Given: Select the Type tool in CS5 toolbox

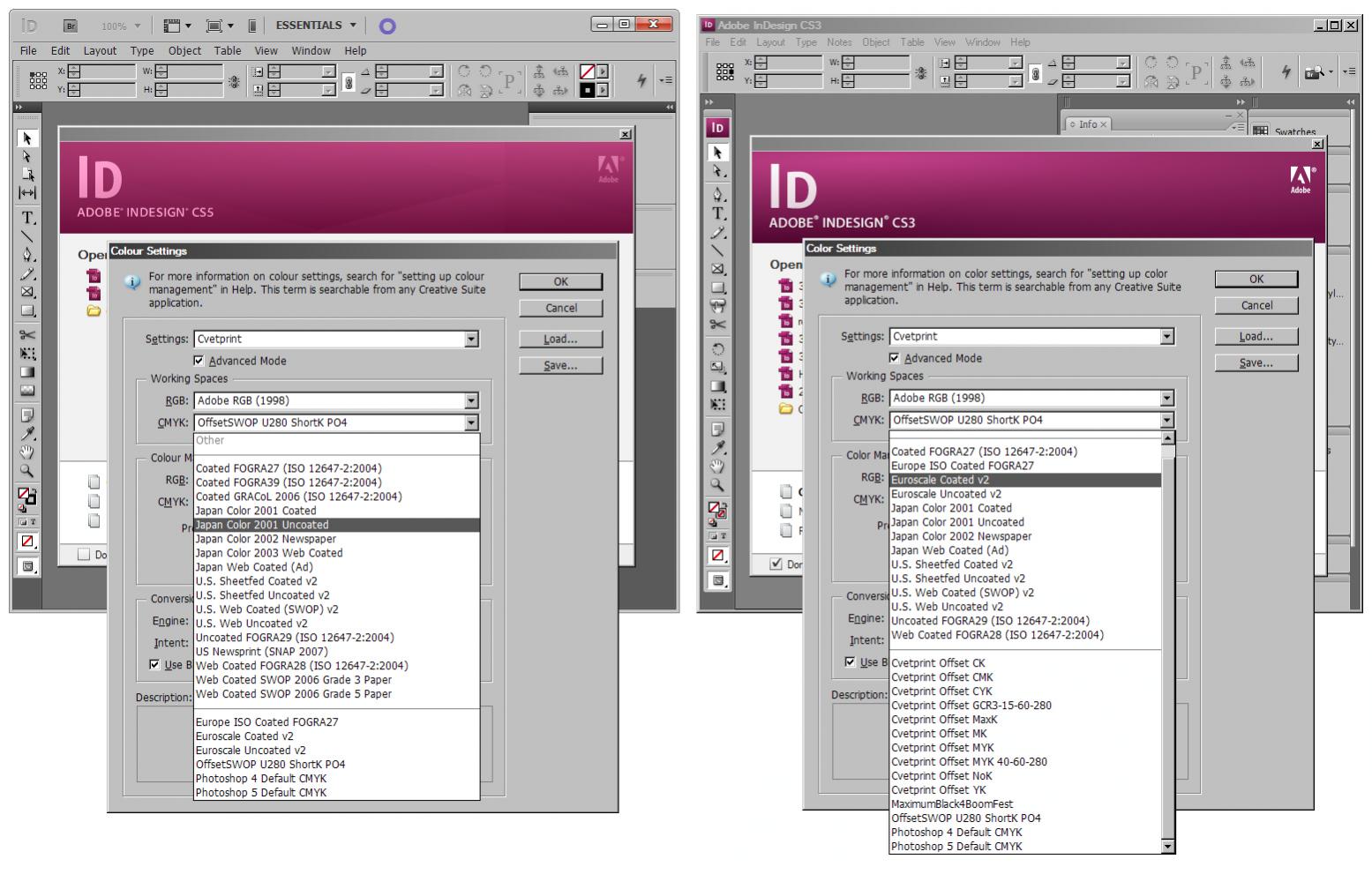Looking at the screenshot, I should coord(27,217).
